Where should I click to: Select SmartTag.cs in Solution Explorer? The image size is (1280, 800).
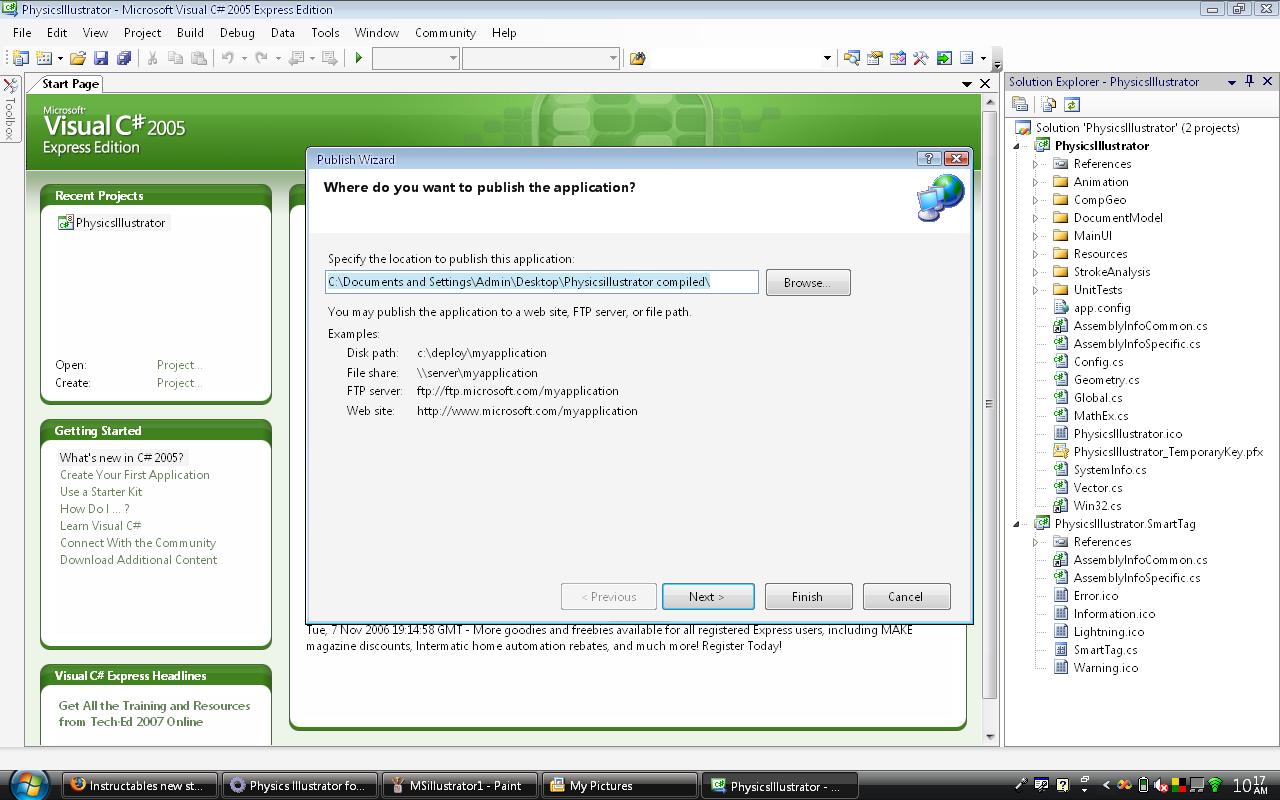(1105, 649)
